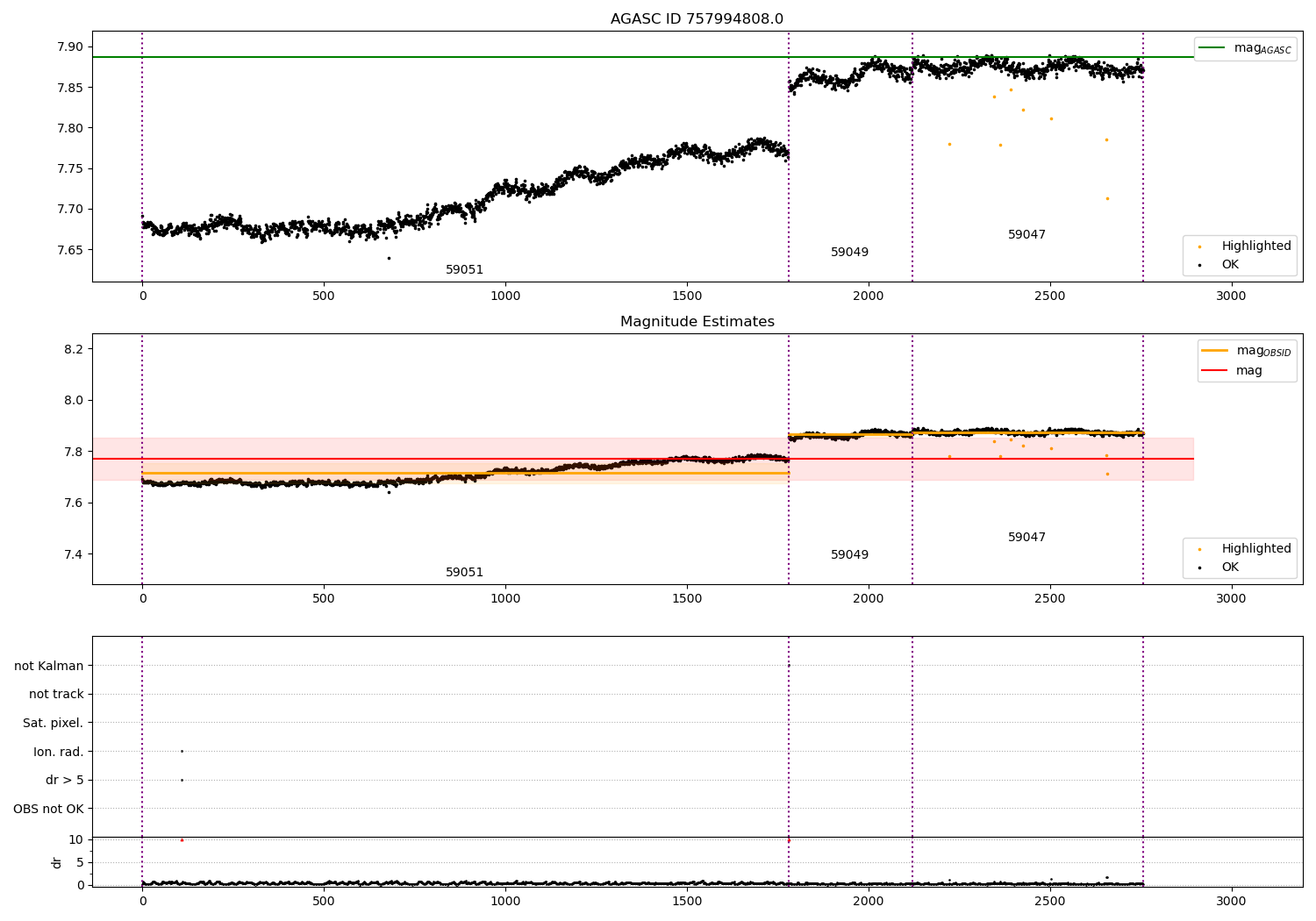This screenshot has height=921, width=1316.
Task: Click the 59051 obsid label in the middle plot
Action: click(x=464, y=573)
